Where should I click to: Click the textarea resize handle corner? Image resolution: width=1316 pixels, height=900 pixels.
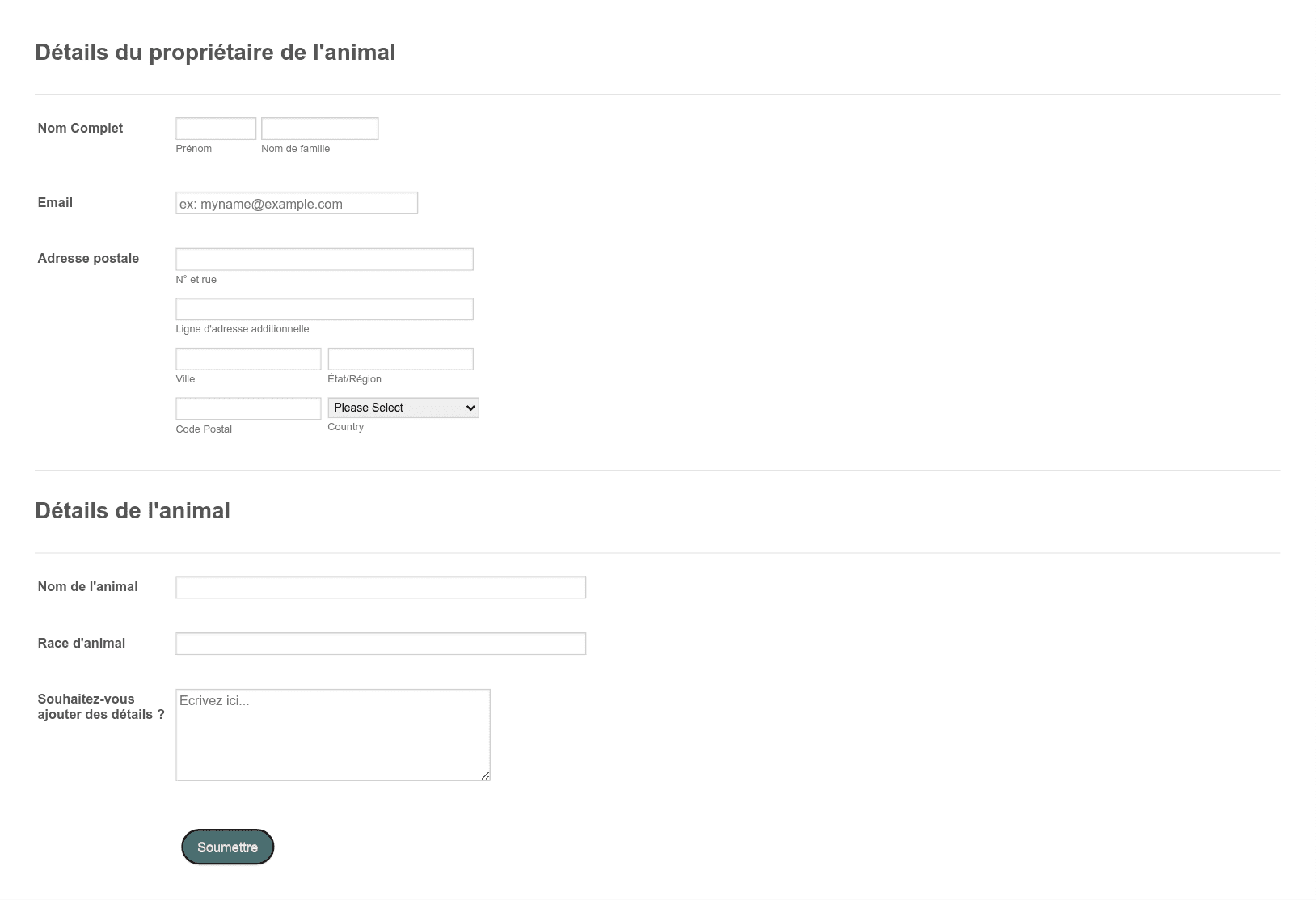click(x=485, y=775)
